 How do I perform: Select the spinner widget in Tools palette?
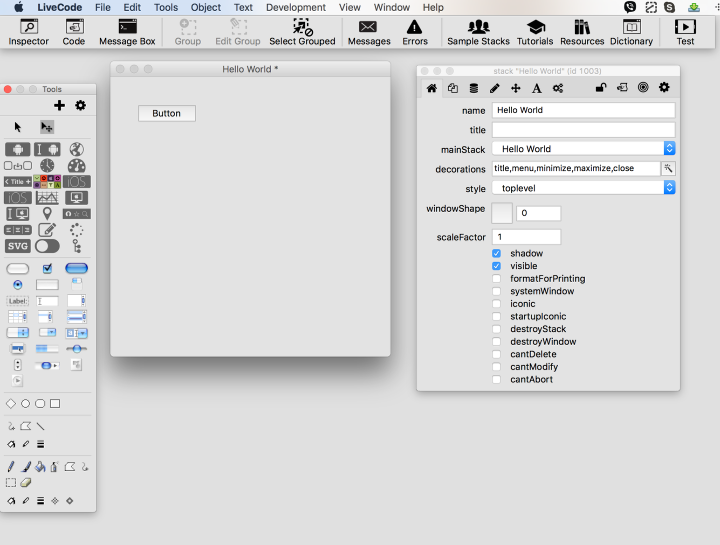(x=77, y=230)
